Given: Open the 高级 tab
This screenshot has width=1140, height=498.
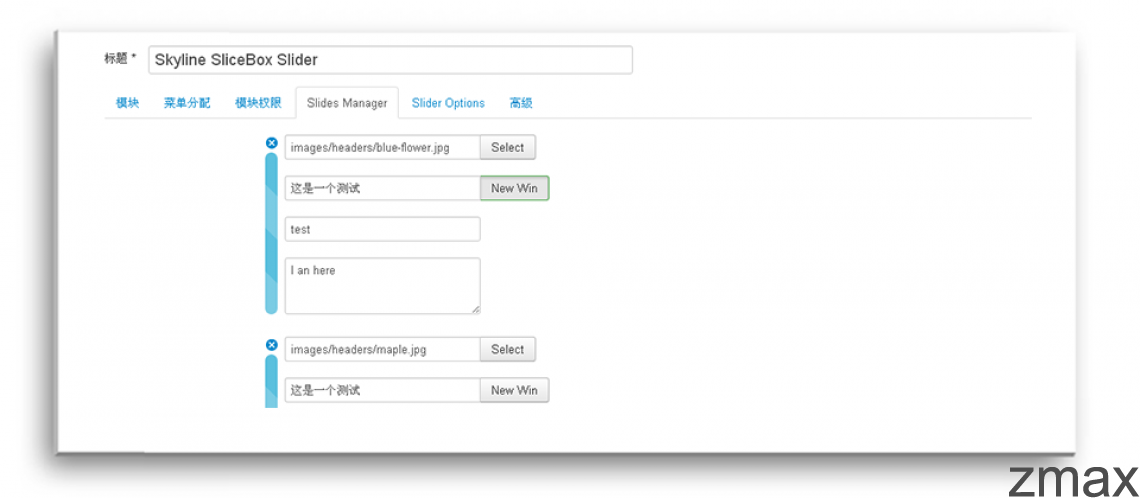Looking at the screenshot, I should (521, 103).
